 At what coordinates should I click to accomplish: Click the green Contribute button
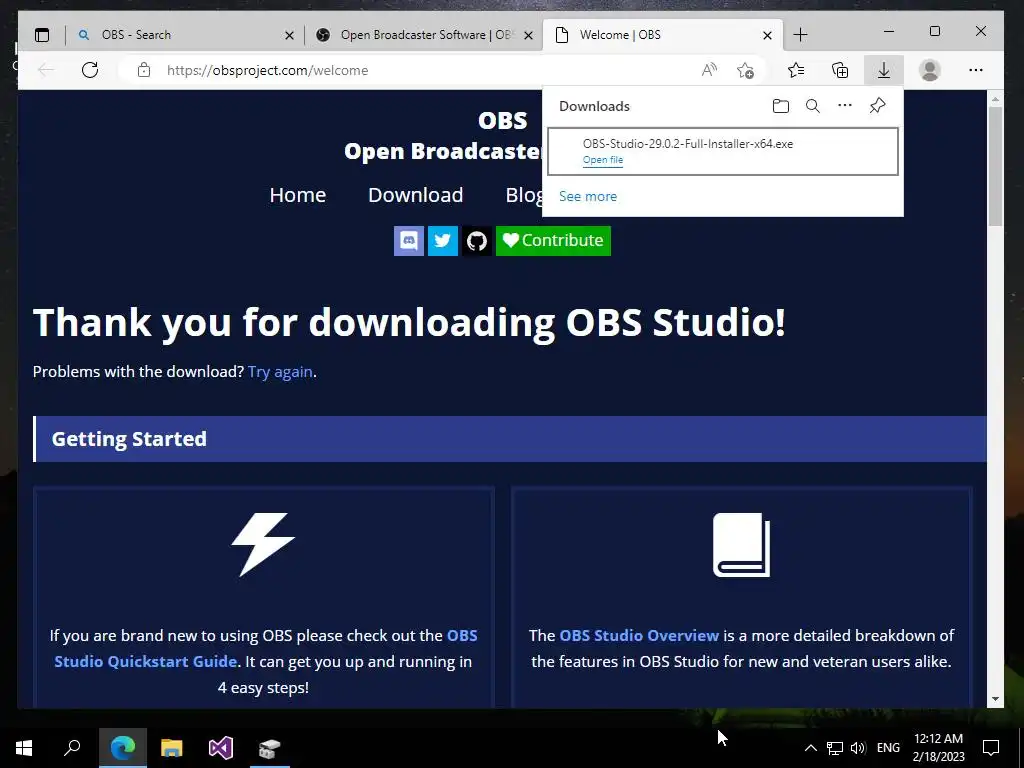coord(553,241)
